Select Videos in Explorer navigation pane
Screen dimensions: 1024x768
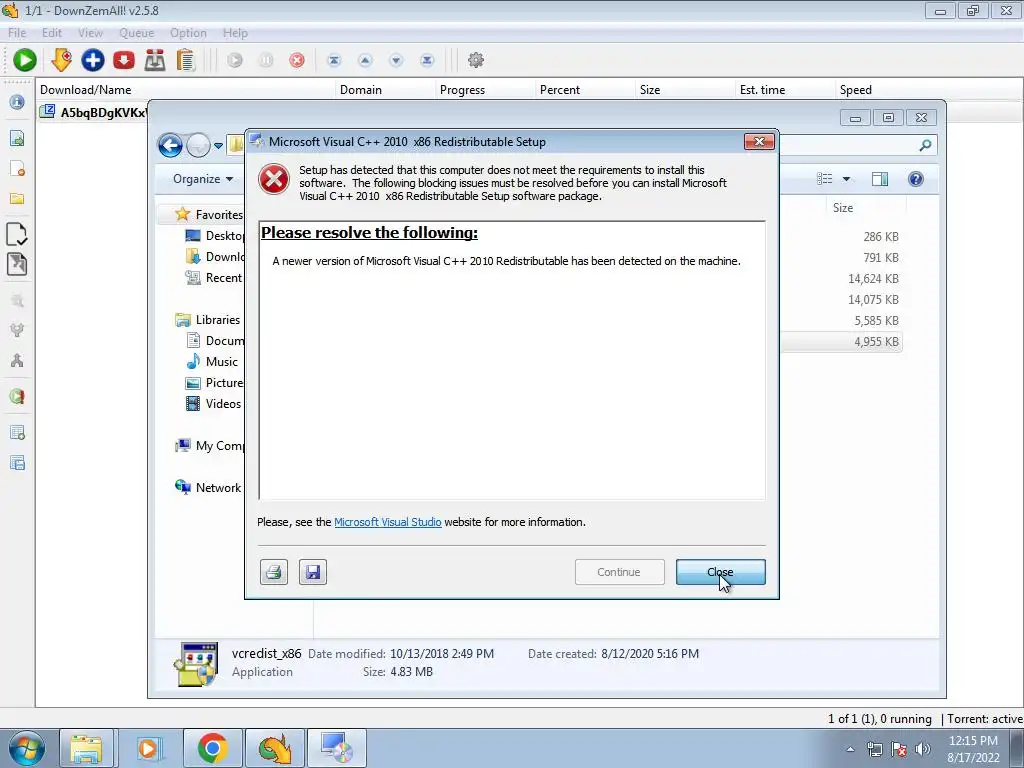(x=223, y=404)
